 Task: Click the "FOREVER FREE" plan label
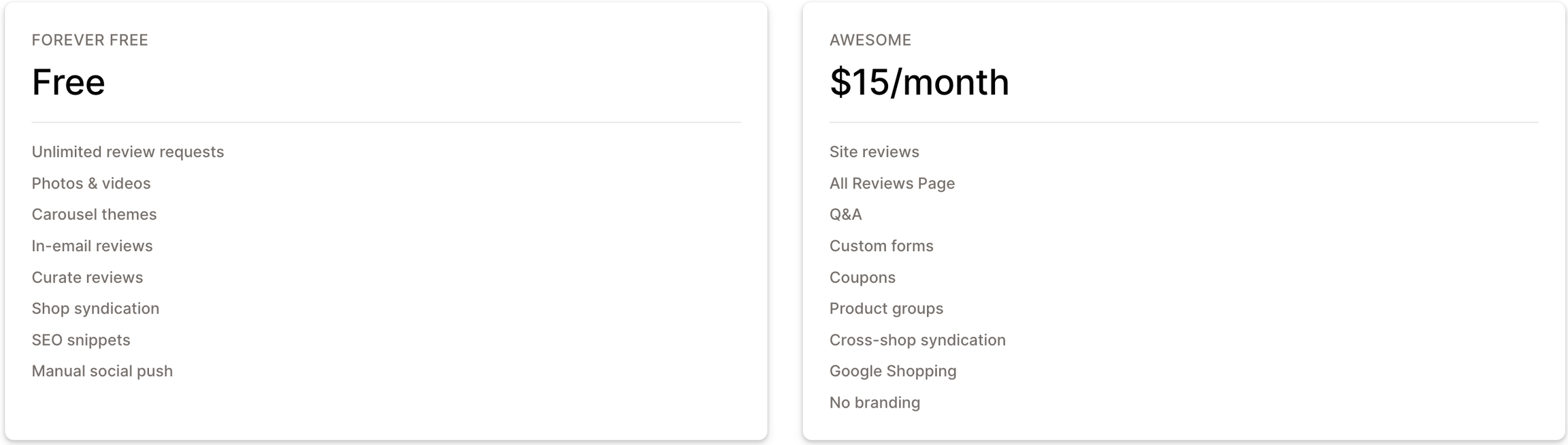pyautogui.click(x=89, y=40)
